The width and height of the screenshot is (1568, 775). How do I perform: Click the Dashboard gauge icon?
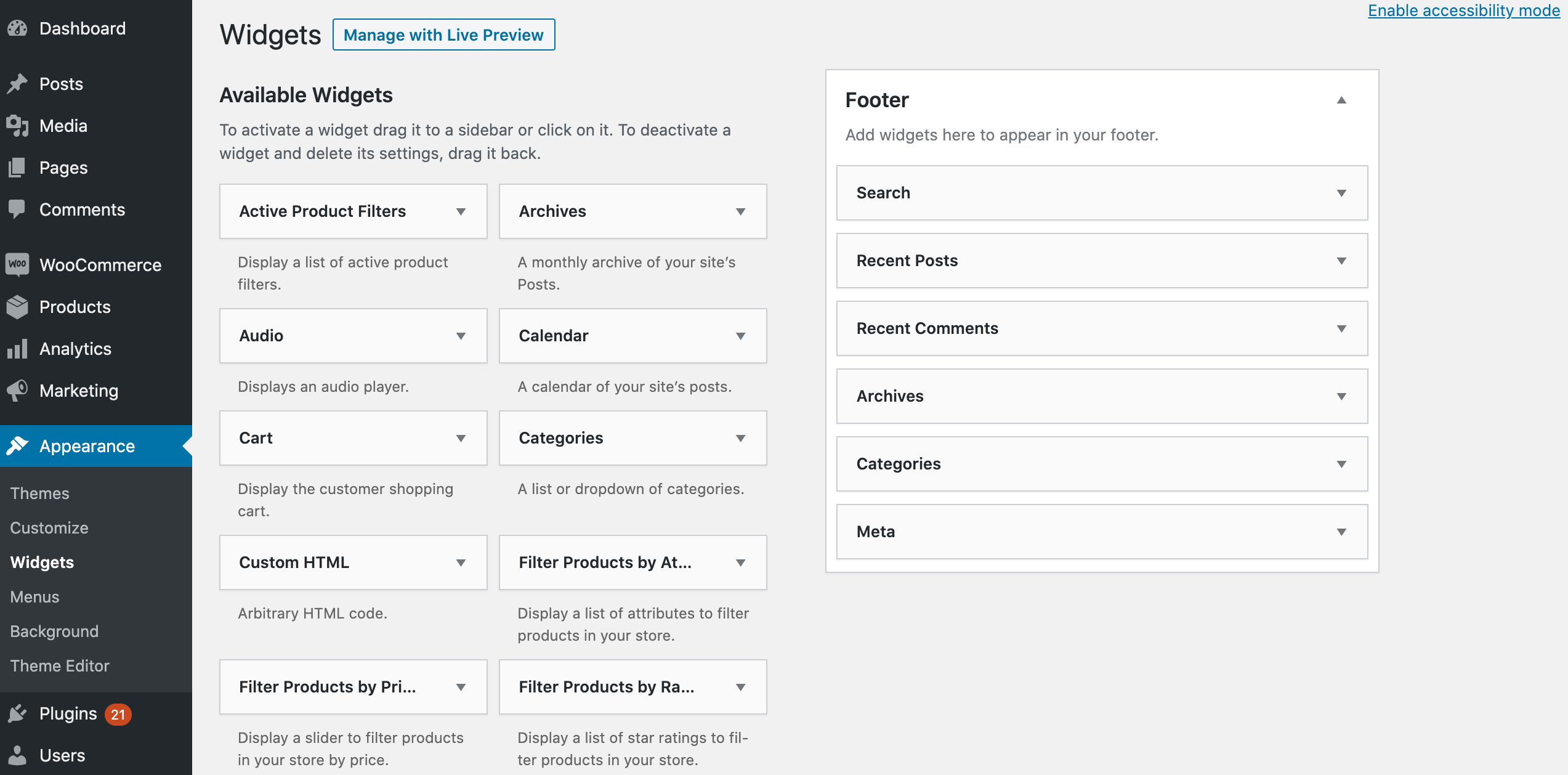click(17, 28)
